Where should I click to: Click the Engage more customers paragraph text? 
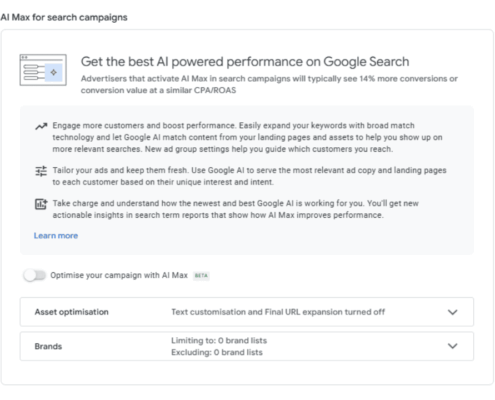247,137
